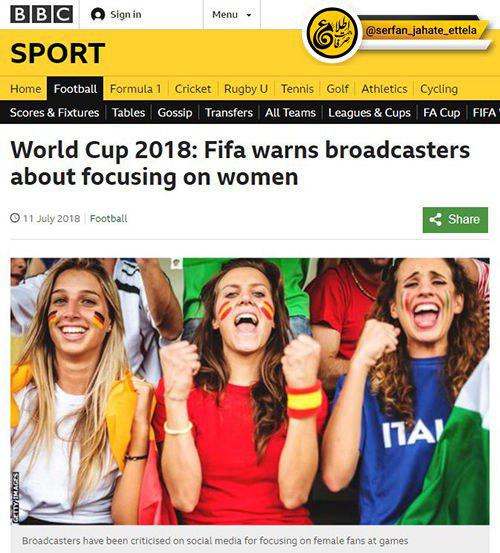Click the clock icon beside 11 July 2018
This screenshot has width=500, height=553.
click(15, 218)
